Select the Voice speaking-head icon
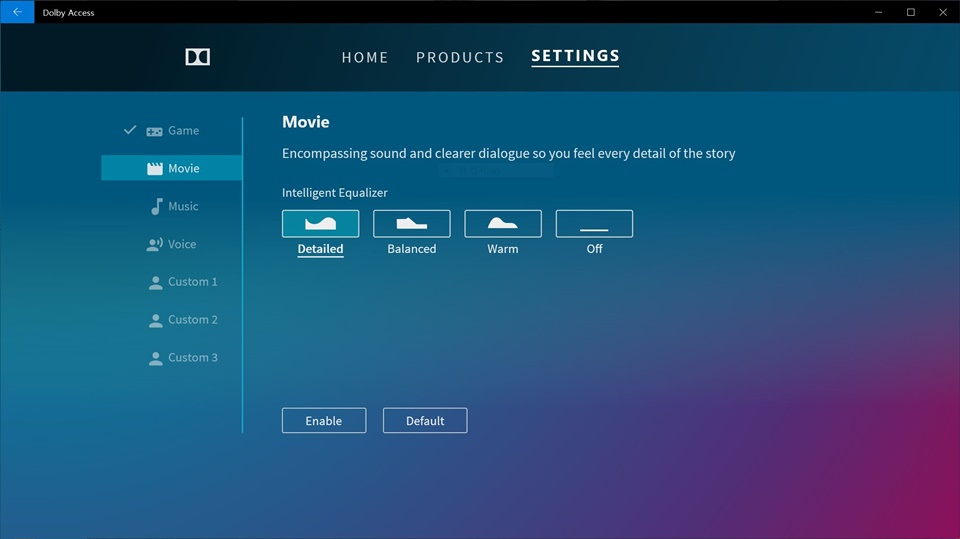Image resolution: width=960 pixels, height=539 pixels. point(154,244)
